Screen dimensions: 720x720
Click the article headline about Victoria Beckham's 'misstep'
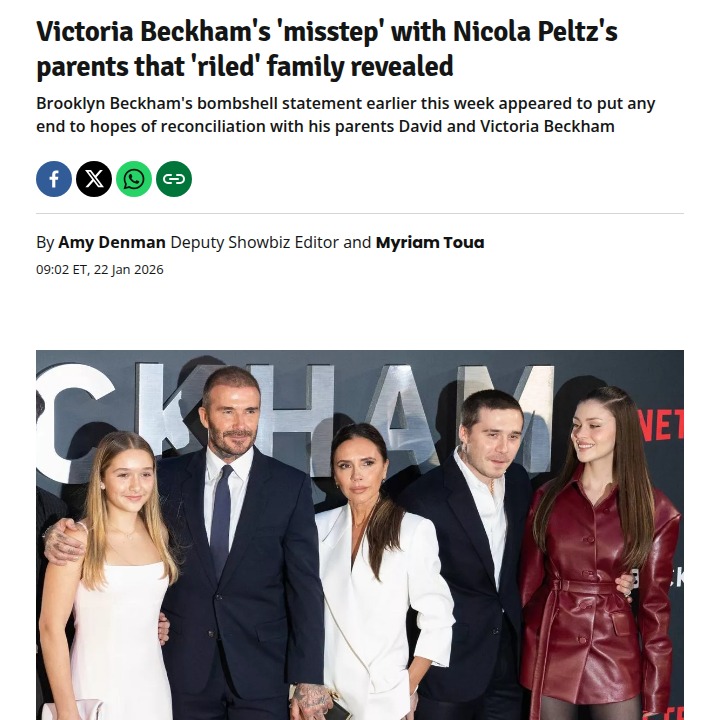pyautogui.click(x=326, y=48)
